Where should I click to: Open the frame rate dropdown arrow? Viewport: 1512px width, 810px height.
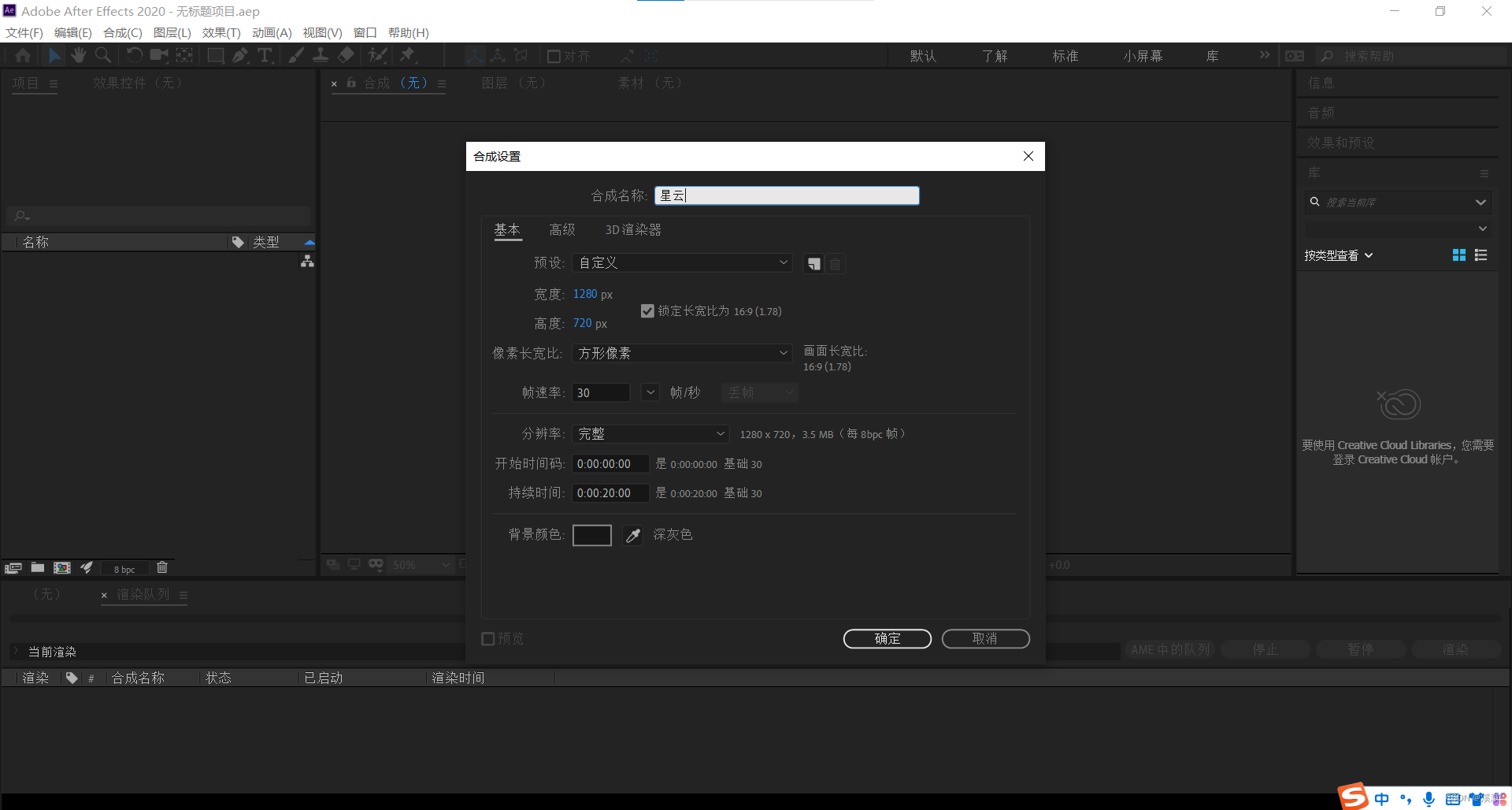650,392
